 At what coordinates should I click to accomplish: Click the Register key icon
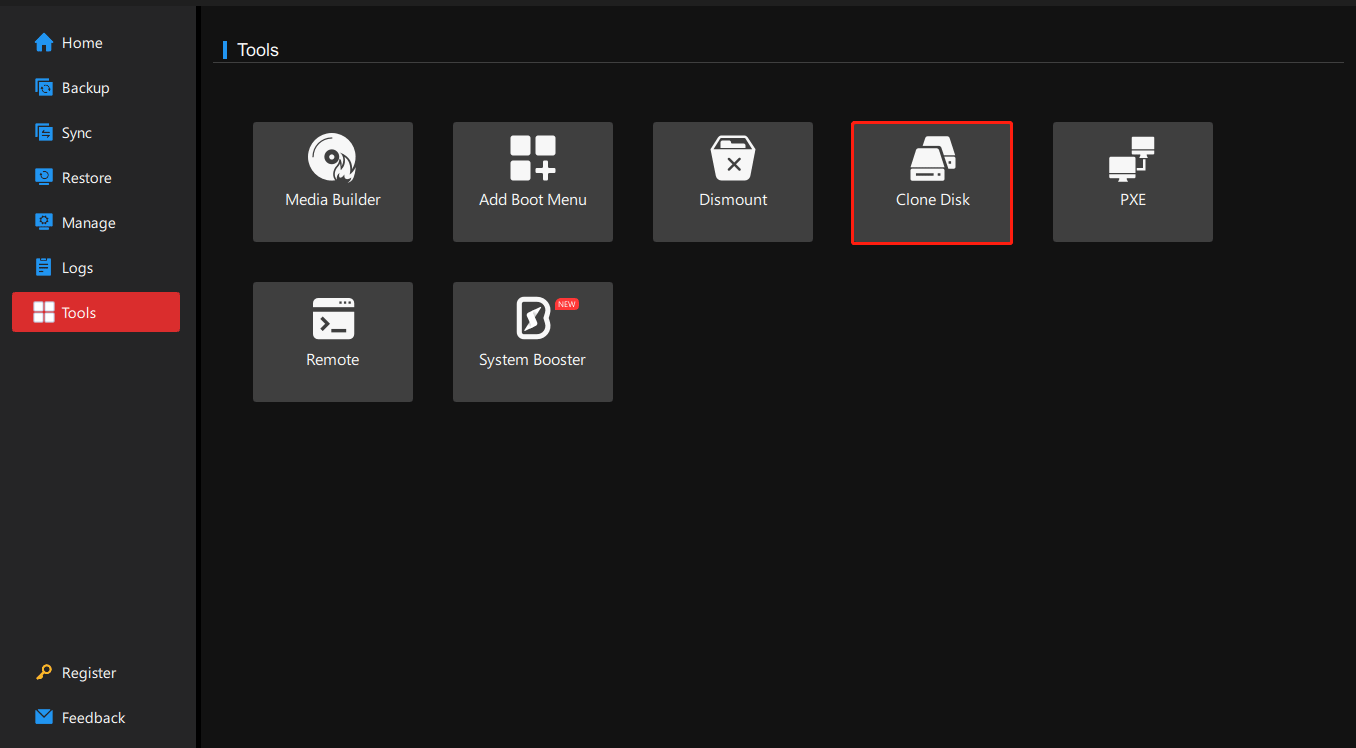pos(44,673)
